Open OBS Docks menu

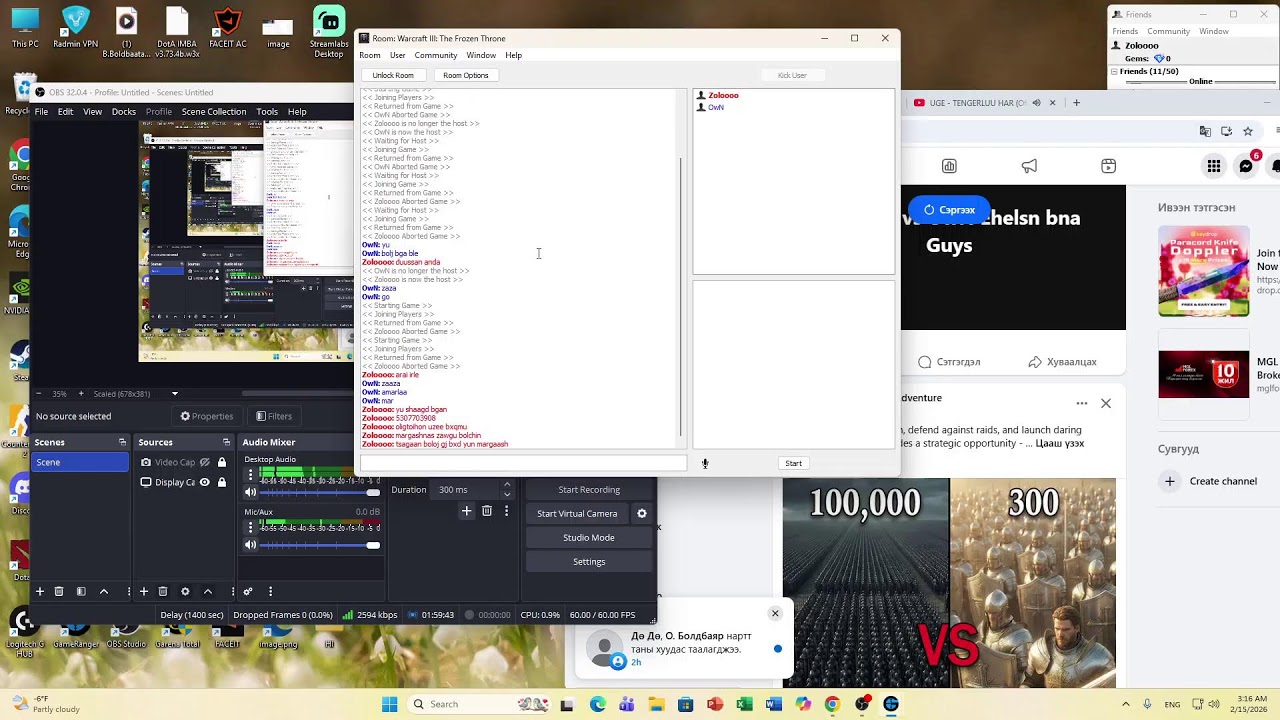click(x=124, y=112)
